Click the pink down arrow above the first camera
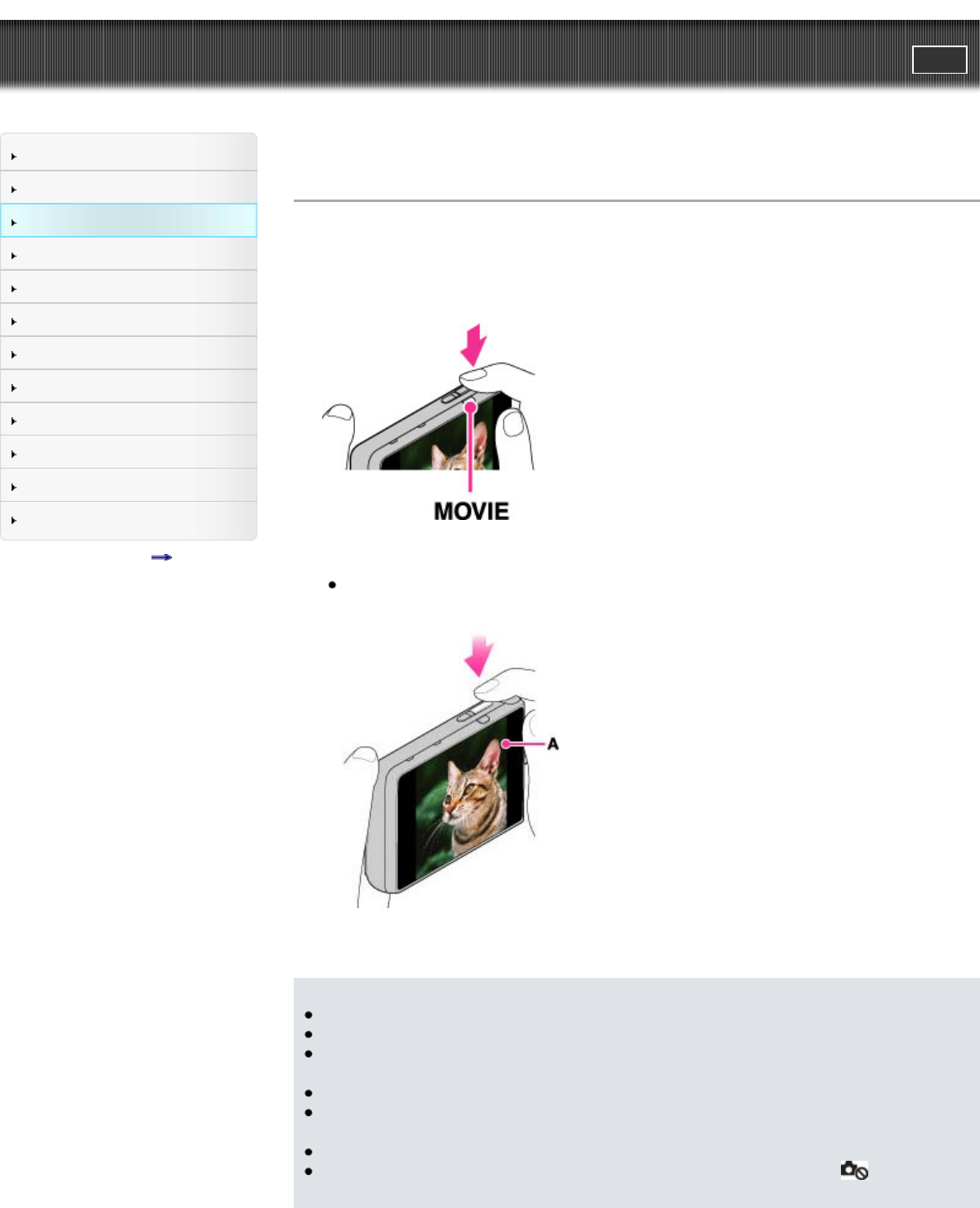 [x=473, y=345]
